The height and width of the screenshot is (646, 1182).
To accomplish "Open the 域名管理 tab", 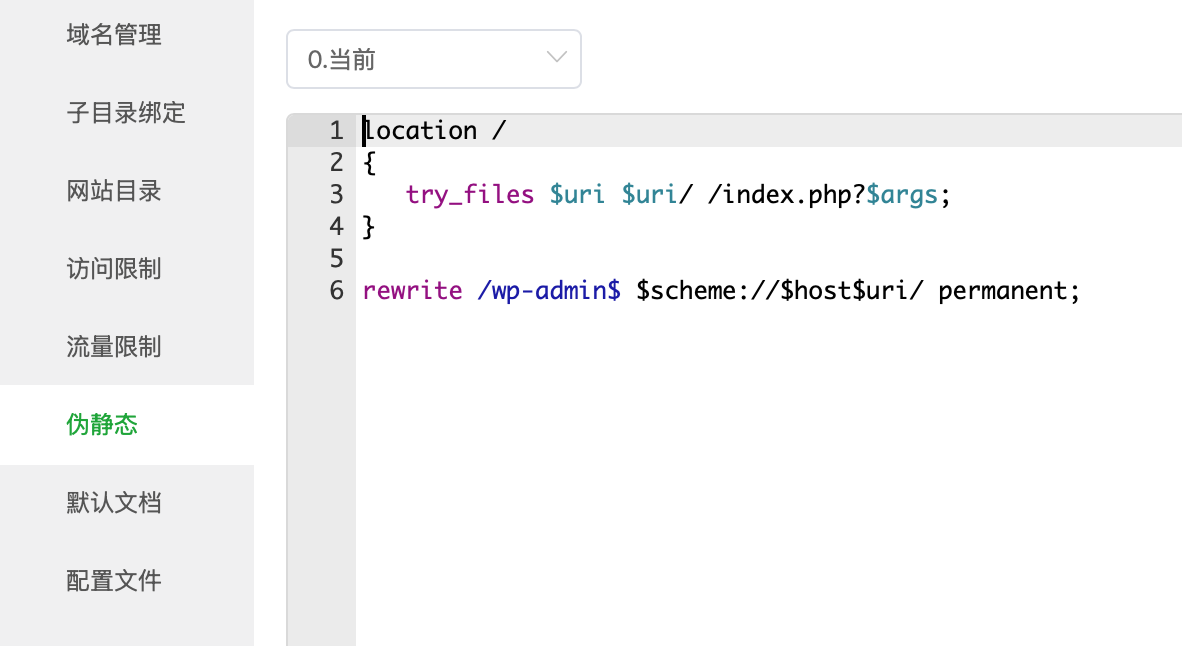I will coord(114,35).
